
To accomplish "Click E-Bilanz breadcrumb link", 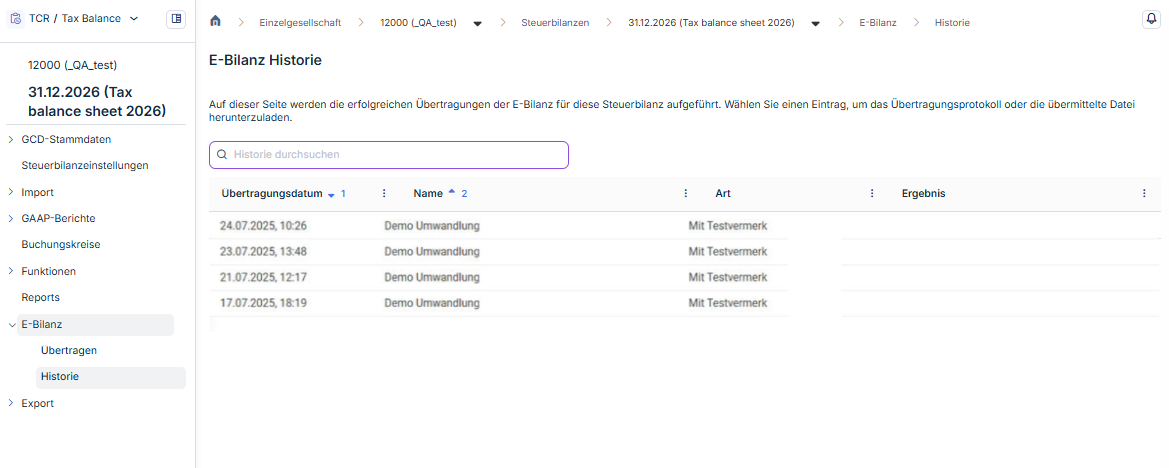I will (x=877, y=23).
